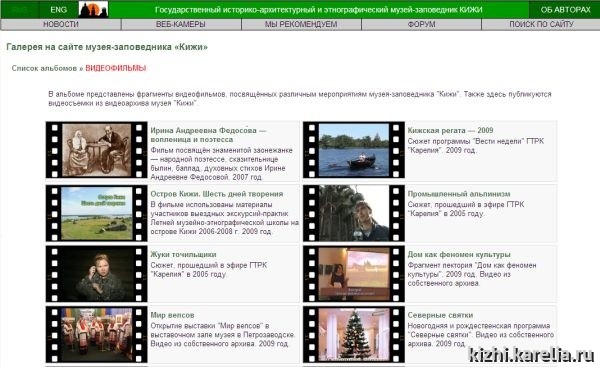Click the Кижская регата — 2009 title link

[x=450, y=130]
